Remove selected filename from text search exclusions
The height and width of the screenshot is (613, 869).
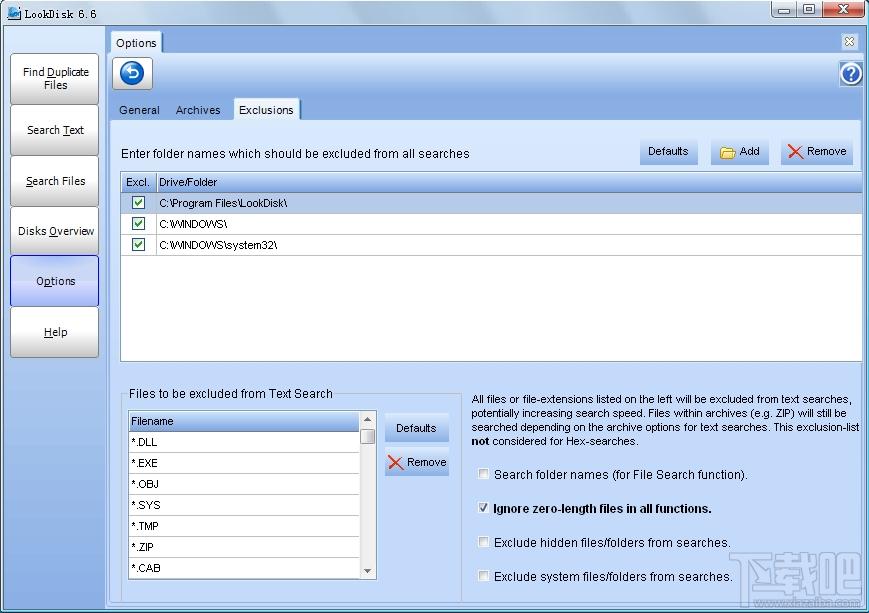[416, 462]
